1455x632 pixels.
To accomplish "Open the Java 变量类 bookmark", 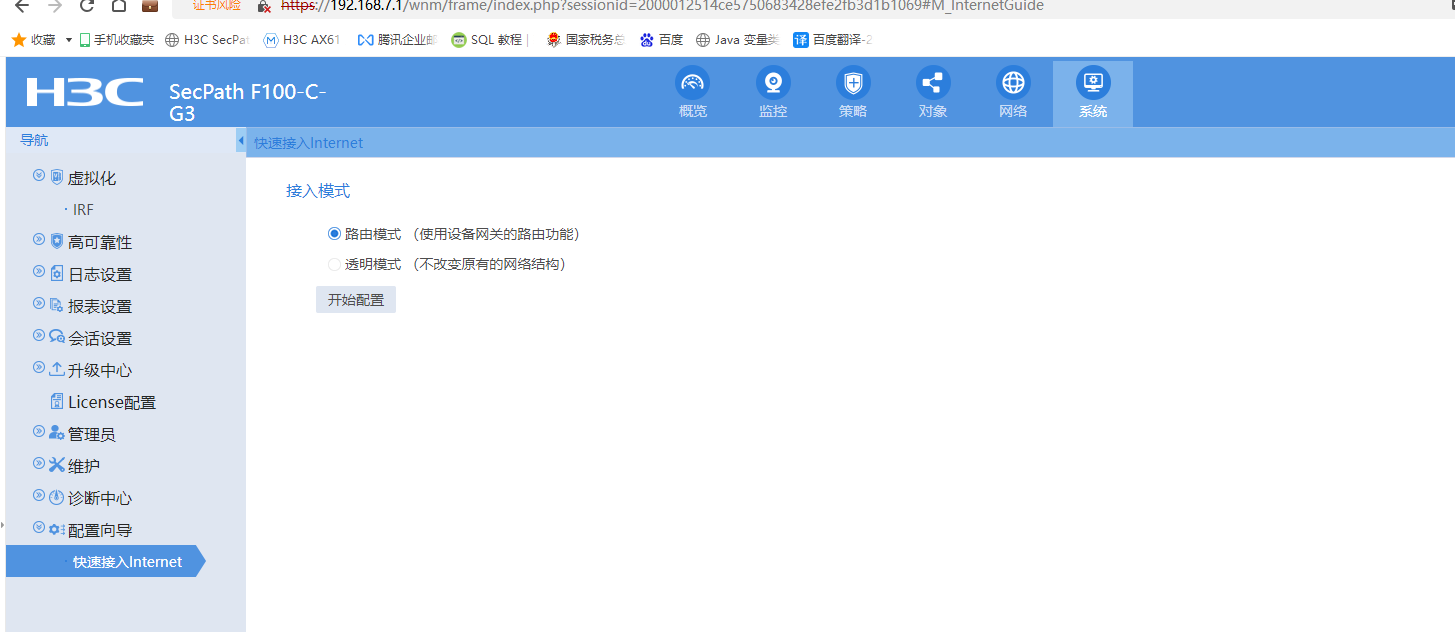I will pyautogui.click(x=737, y=40).
